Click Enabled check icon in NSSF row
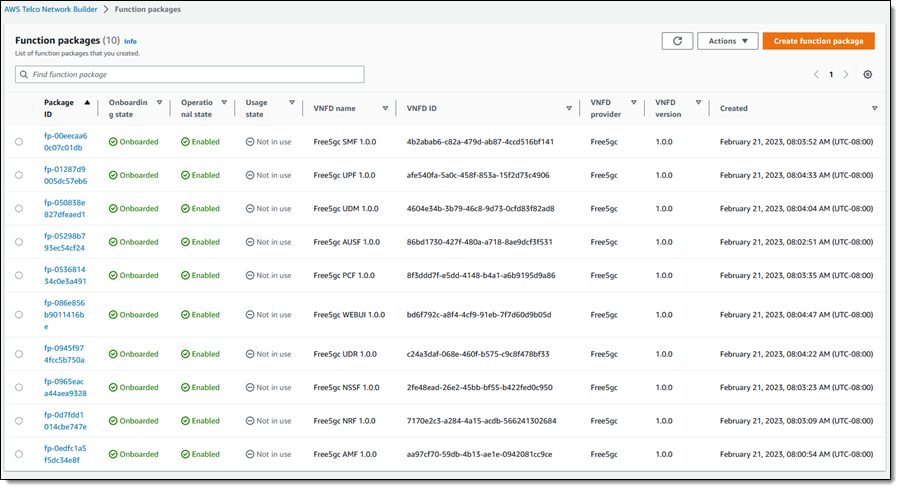The height and width of the screenshot is (490, 901). (185, 387)
